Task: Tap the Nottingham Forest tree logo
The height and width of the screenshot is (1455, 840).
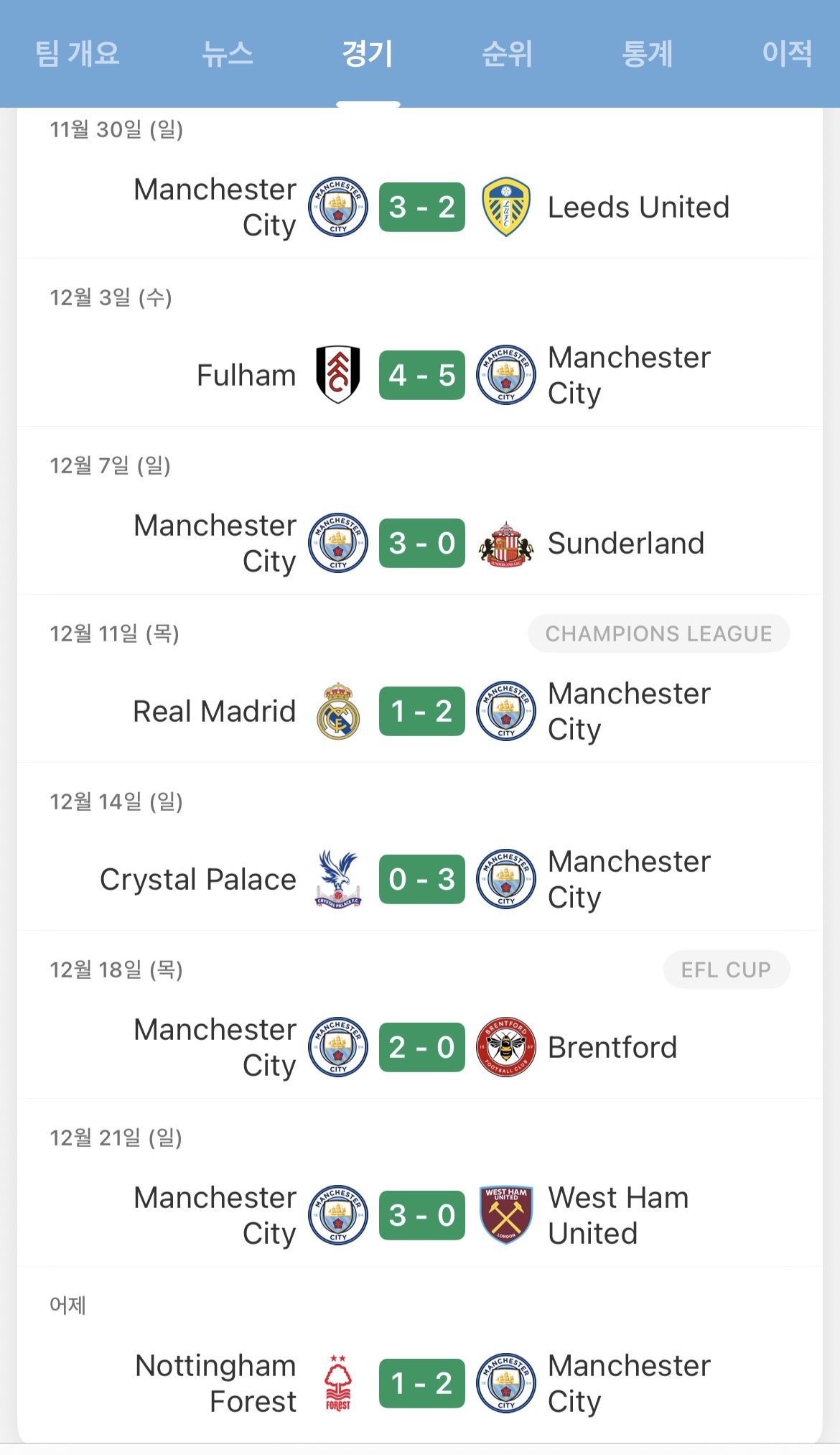Action: pos(337,1383)
